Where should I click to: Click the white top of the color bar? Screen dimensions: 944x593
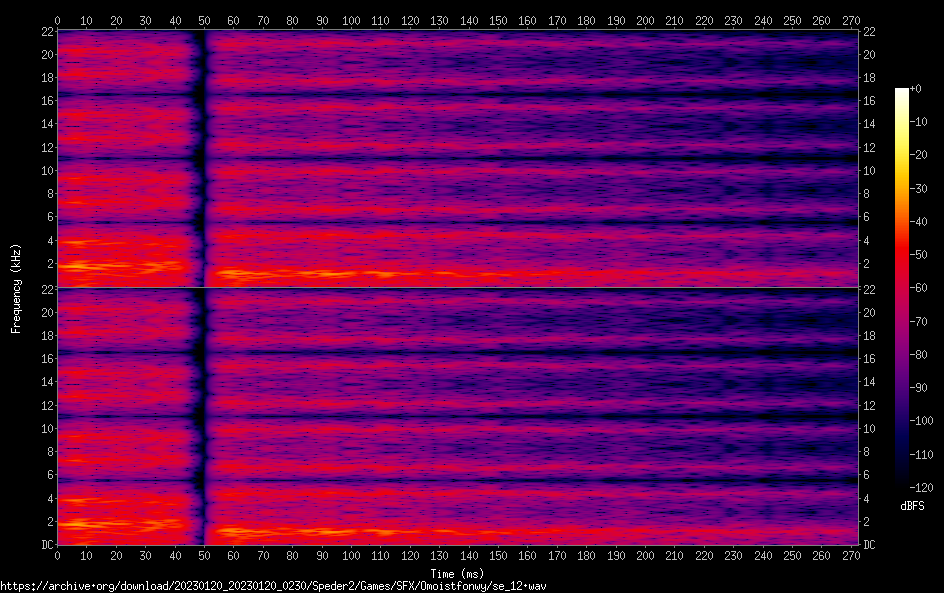[x=902, y=92]
